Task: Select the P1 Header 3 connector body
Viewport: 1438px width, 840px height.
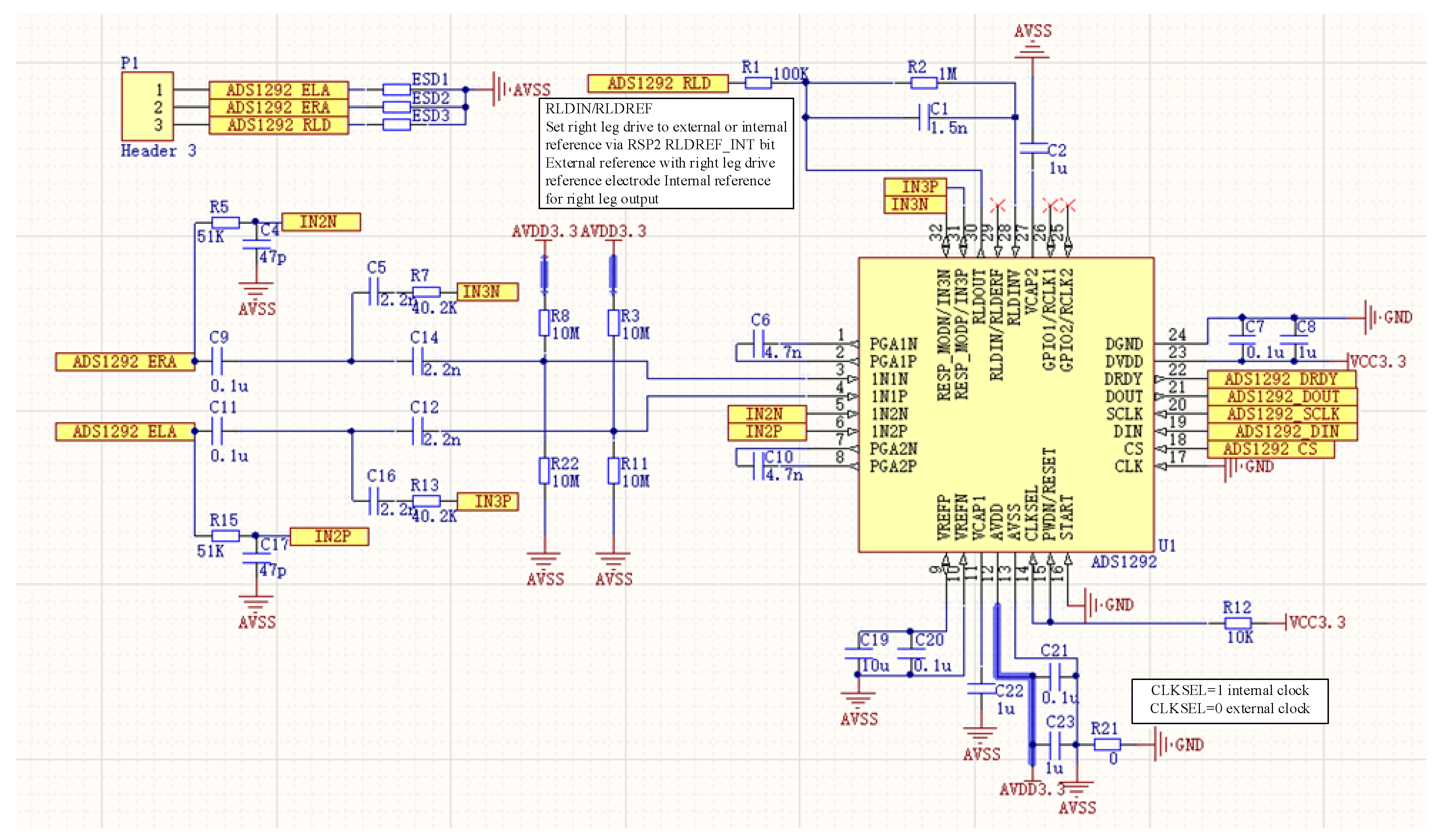Action: (x=147, y=106)
